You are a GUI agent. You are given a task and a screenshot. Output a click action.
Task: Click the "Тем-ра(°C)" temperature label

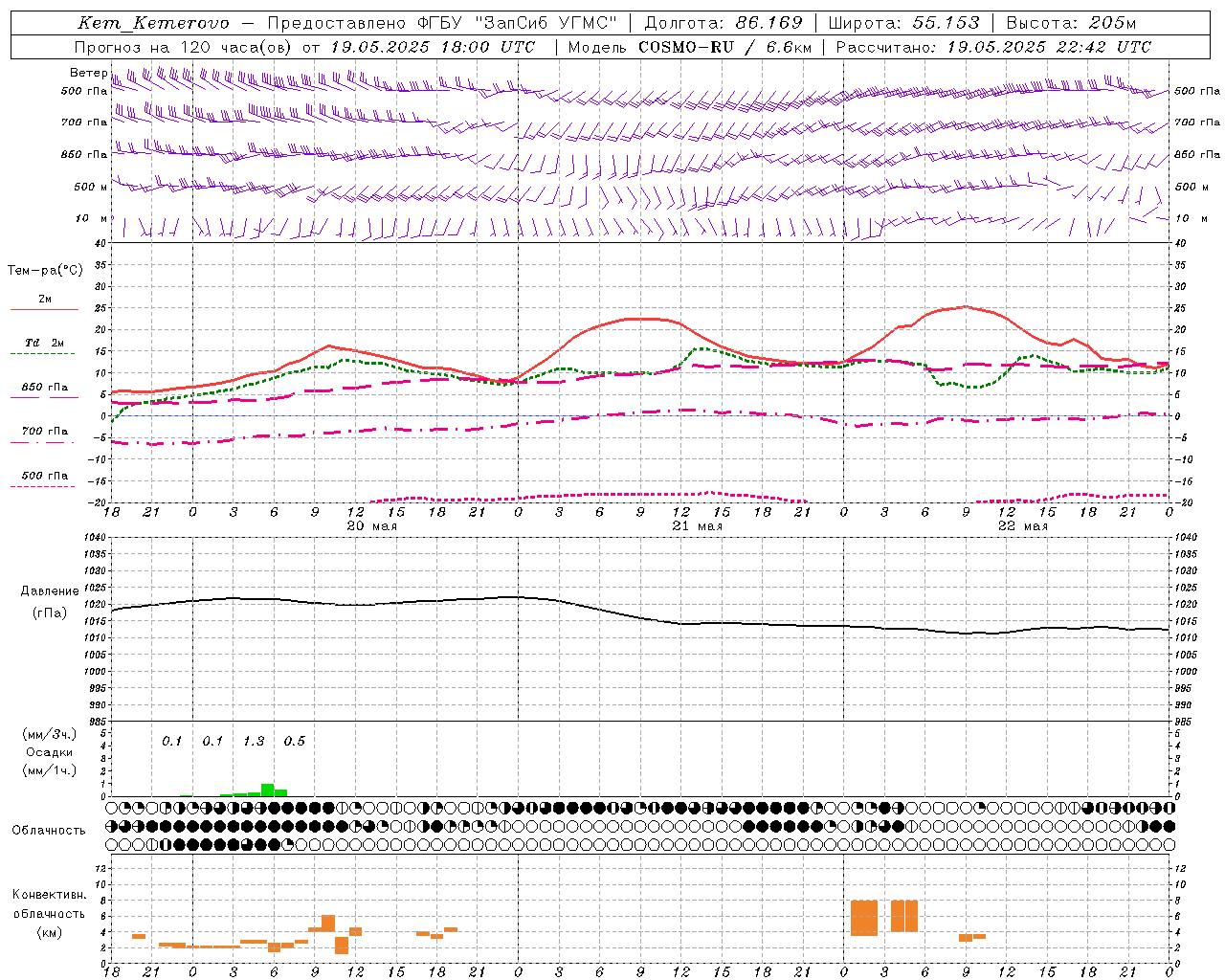pyautogui.click(x=45, y=271)
